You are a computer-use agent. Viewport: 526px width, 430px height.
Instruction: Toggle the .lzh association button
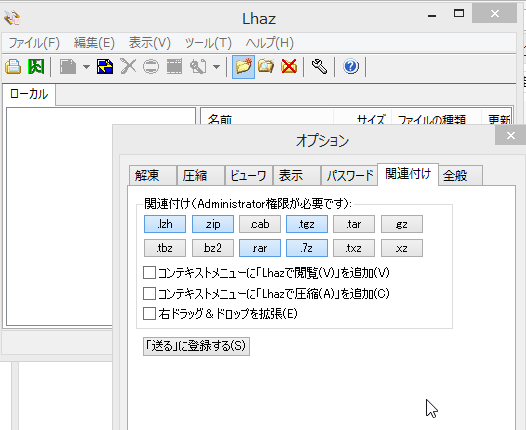pyautogui.click(x=165, y=224)
